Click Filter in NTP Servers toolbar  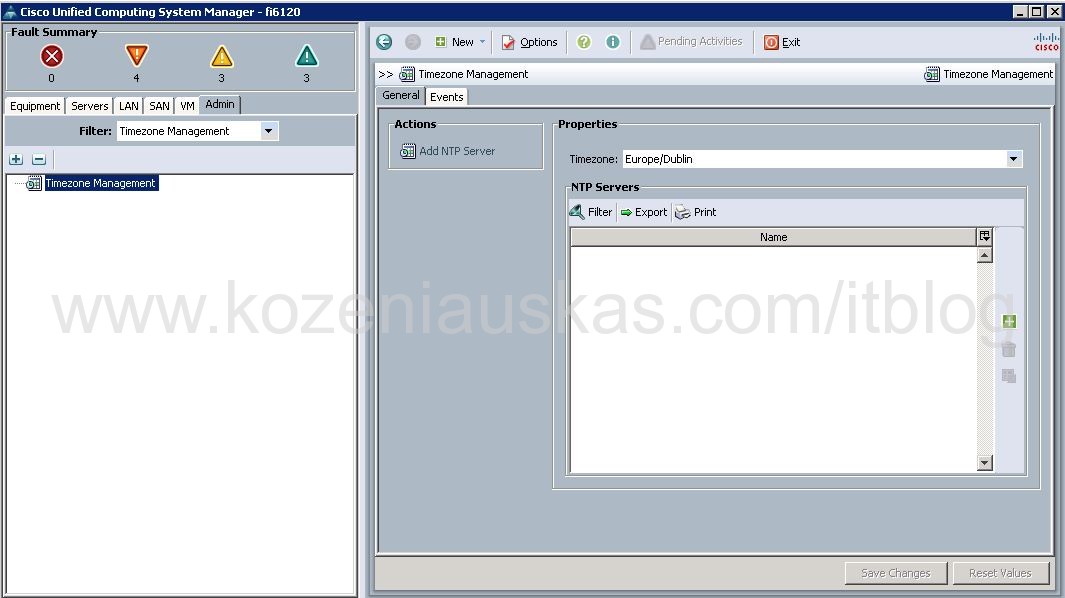590,212
